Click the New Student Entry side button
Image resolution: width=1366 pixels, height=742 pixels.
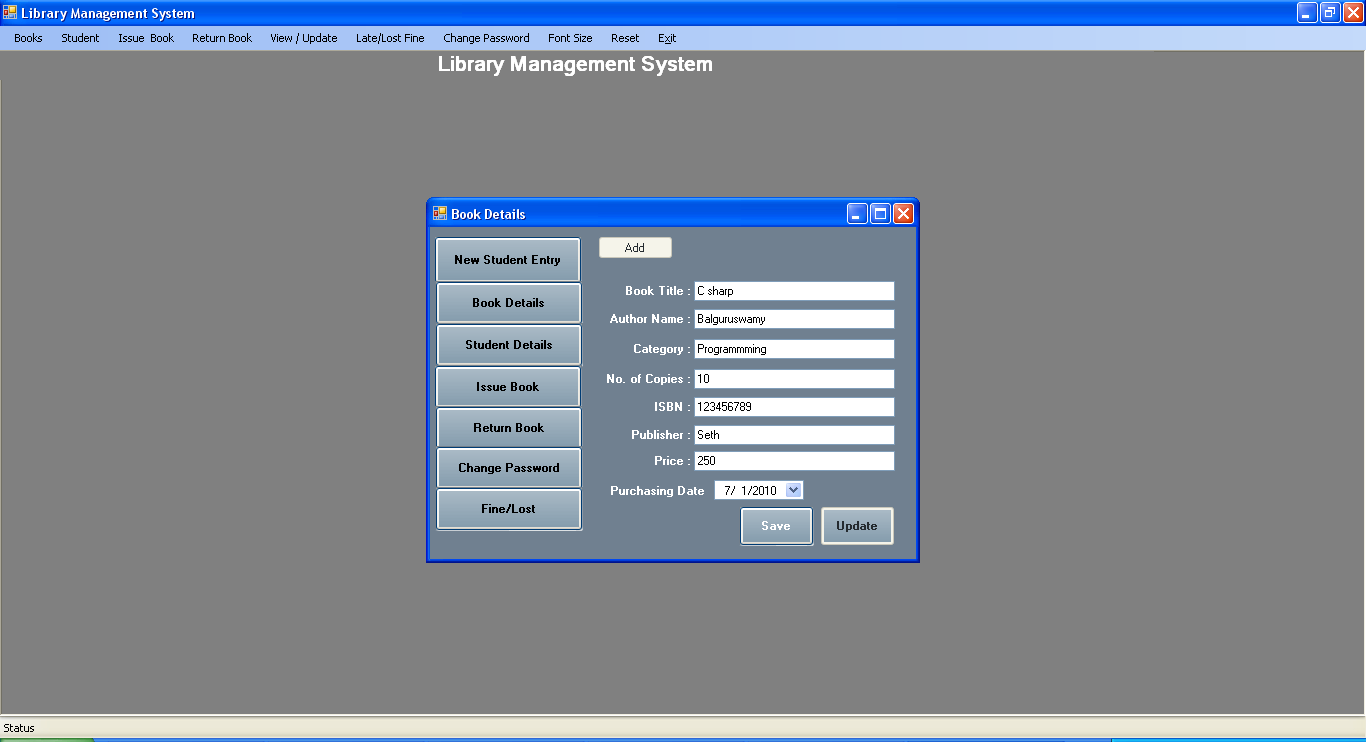(x=508, y=260)
